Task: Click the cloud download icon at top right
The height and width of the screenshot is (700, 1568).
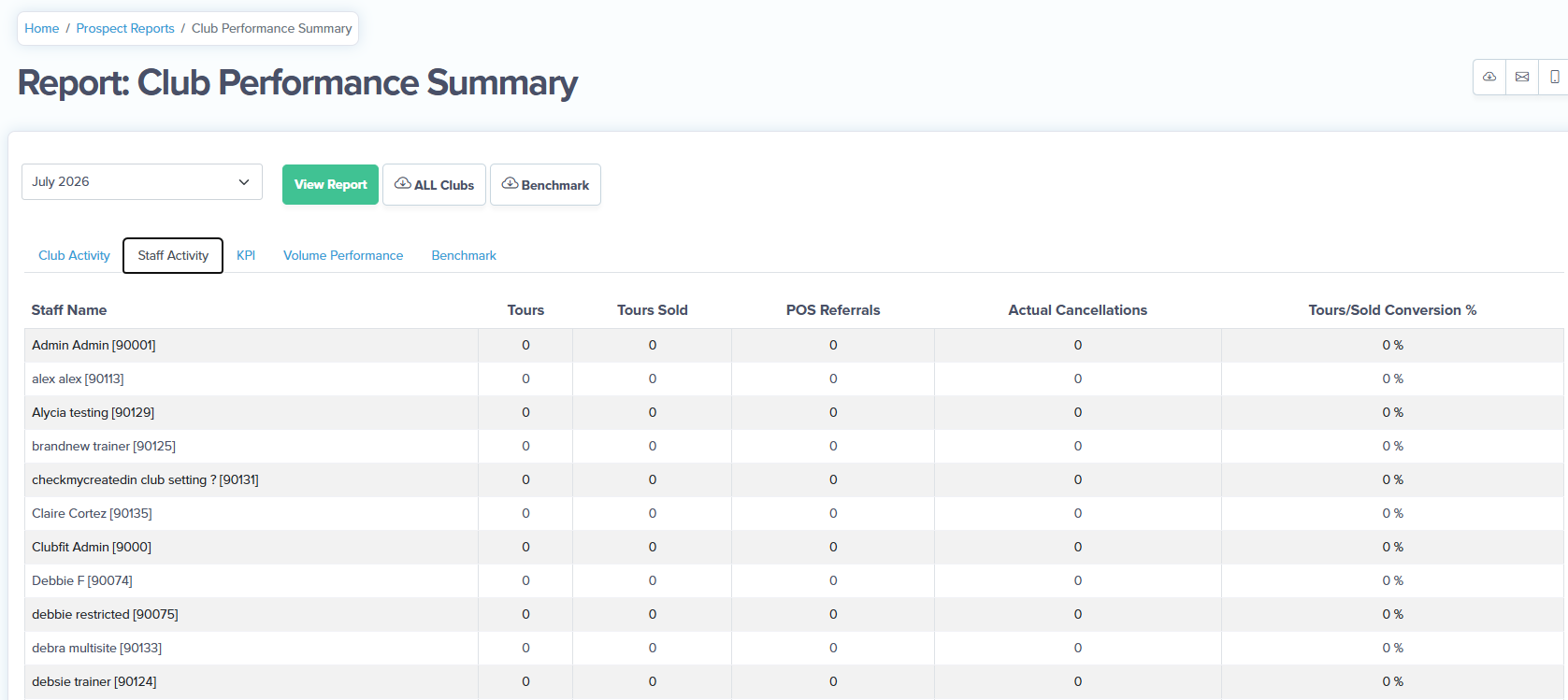Action: (1489, 77)
